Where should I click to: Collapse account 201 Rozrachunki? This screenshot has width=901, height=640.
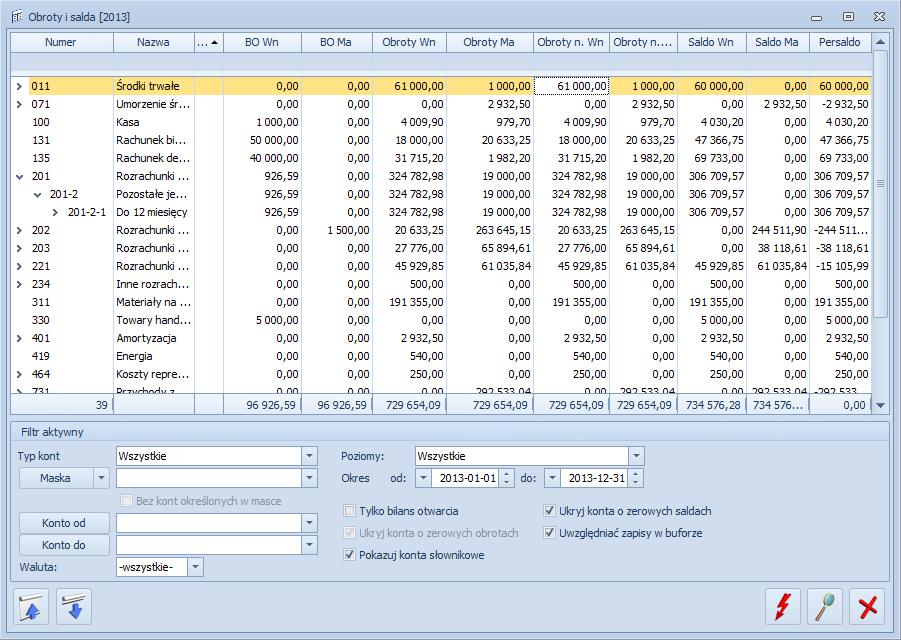tap(20, 176)
